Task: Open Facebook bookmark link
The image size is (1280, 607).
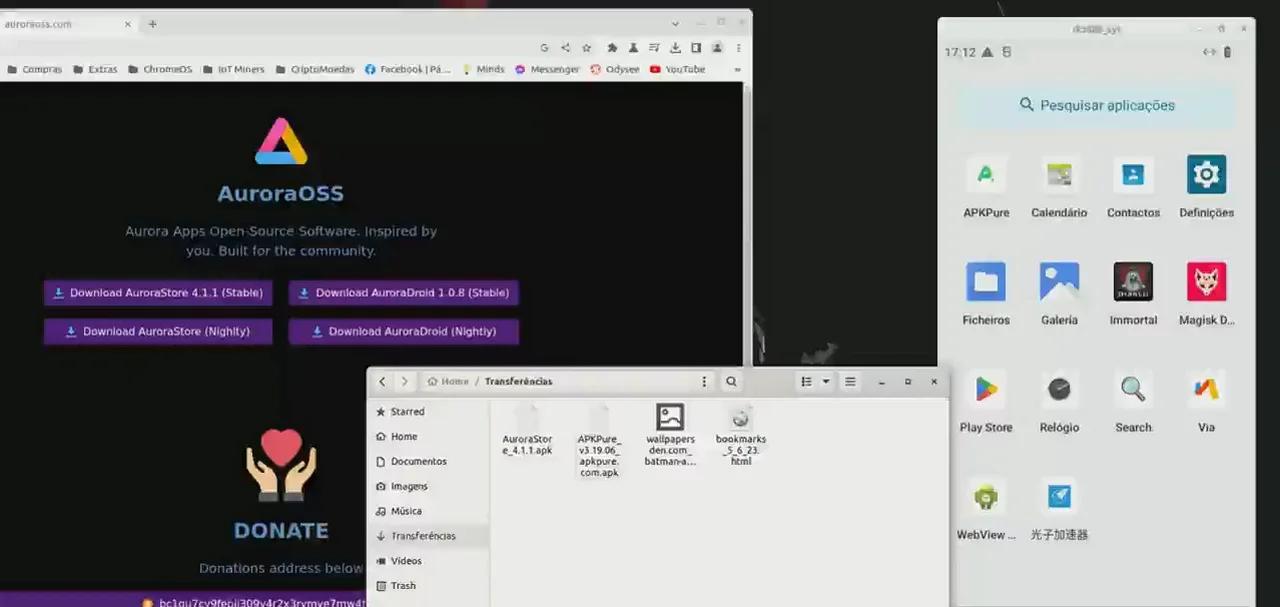Action: 408,70
